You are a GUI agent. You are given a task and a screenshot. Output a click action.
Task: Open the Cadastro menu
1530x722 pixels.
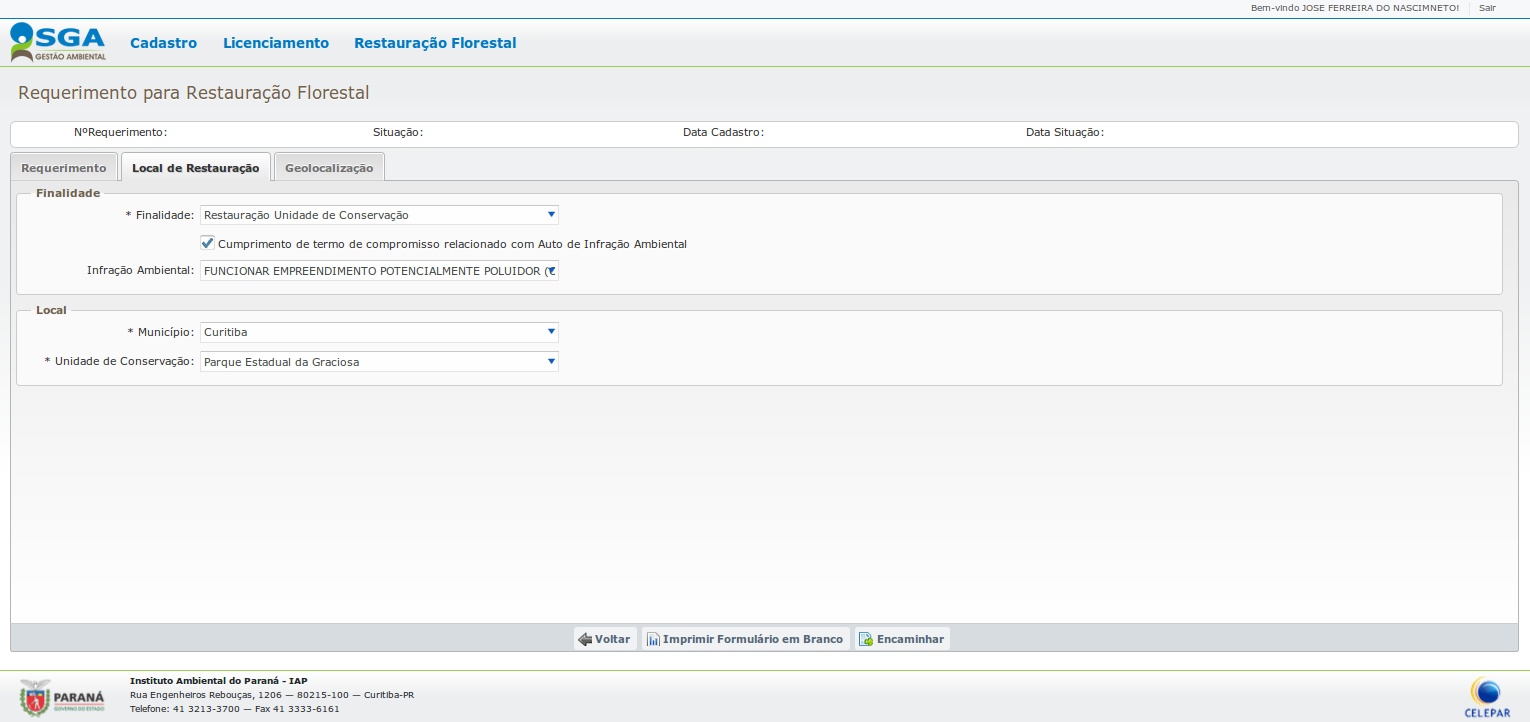164,43
